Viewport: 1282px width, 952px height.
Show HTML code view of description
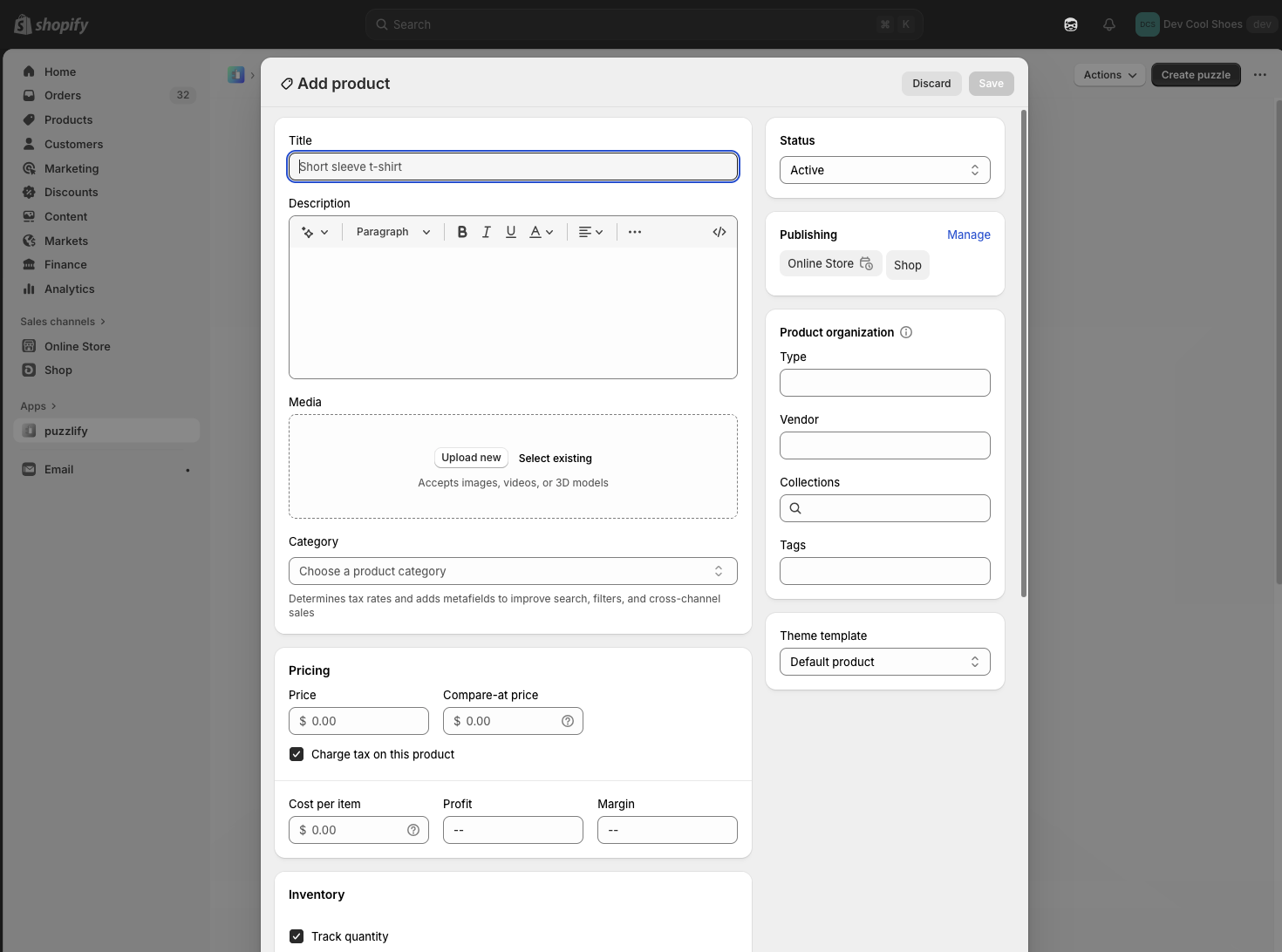719,232
